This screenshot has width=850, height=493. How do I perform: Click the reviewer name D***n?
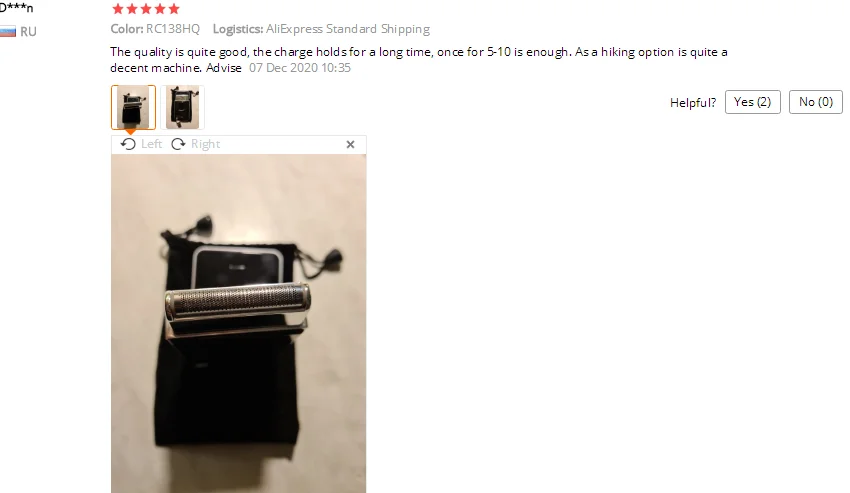click(x=16, y=8)
